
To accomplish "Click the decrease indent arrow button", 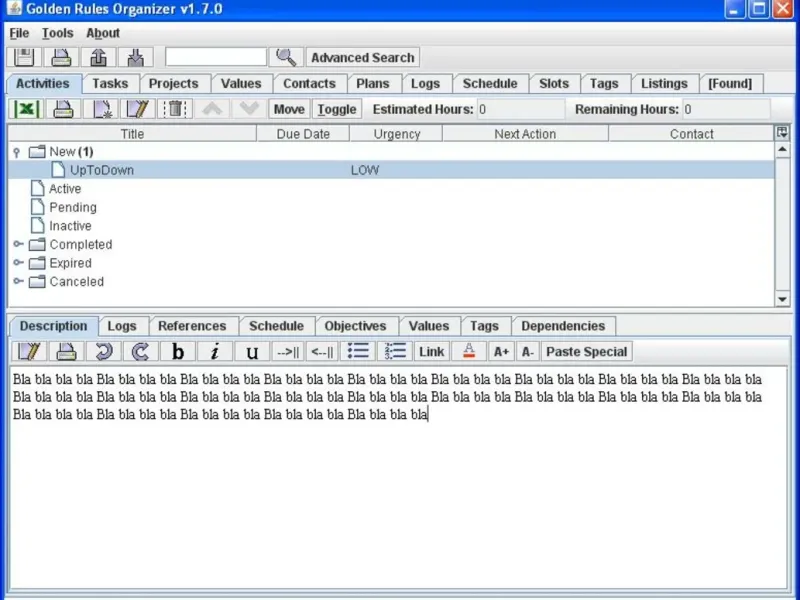I will [x=322, y=352].
